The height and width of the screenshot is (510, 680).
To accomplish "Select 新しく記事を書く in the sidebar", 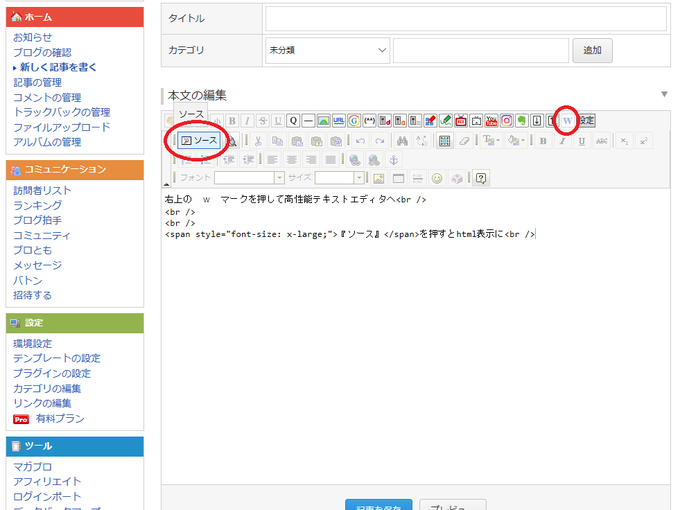I will [x=58, y=67].
